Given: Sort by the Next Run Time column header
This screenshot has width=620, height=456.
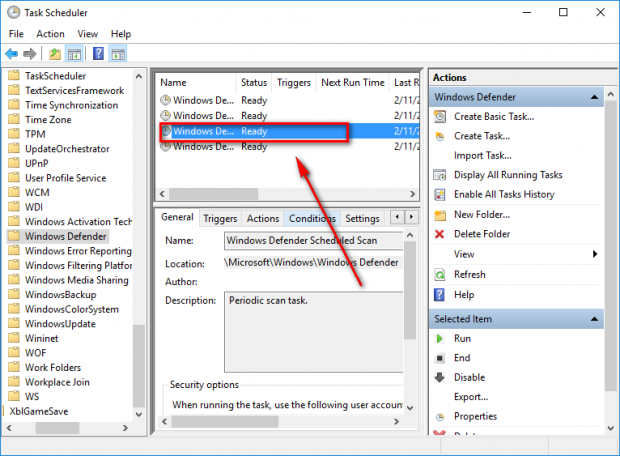Looking at the screenshot, I should click(x=353, y=82).
